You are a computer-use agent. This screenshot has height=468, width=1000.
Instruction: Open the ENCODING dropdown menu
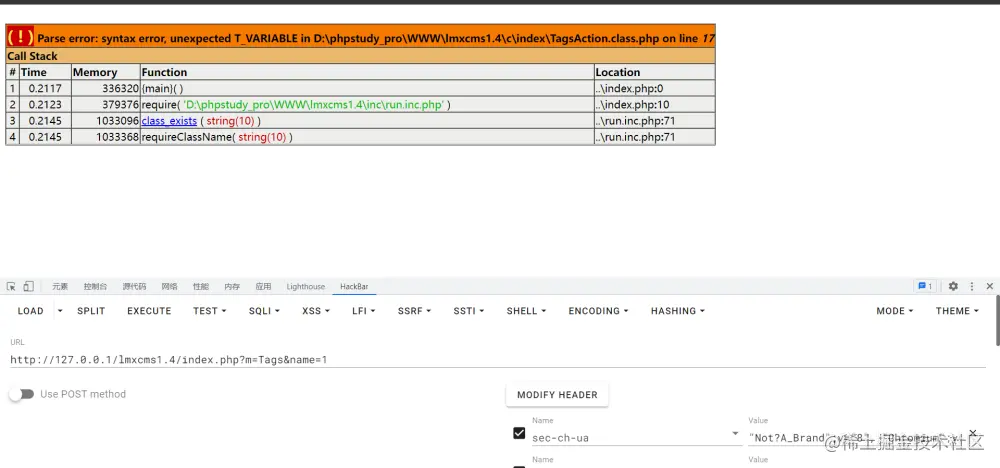tap(598, 311)
